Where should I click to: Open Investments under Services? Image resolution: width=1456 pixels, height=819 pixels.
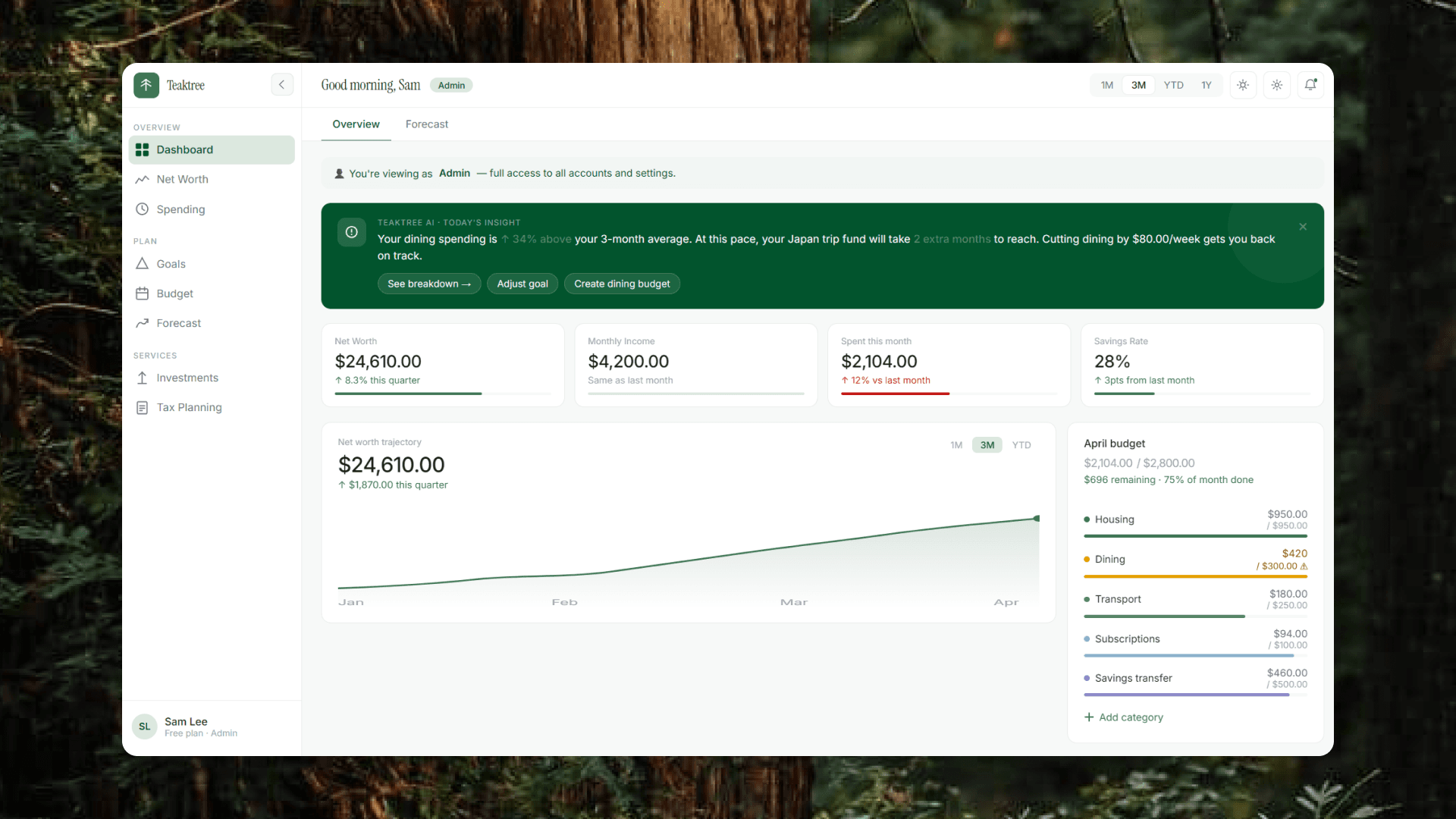coord(212,378)
